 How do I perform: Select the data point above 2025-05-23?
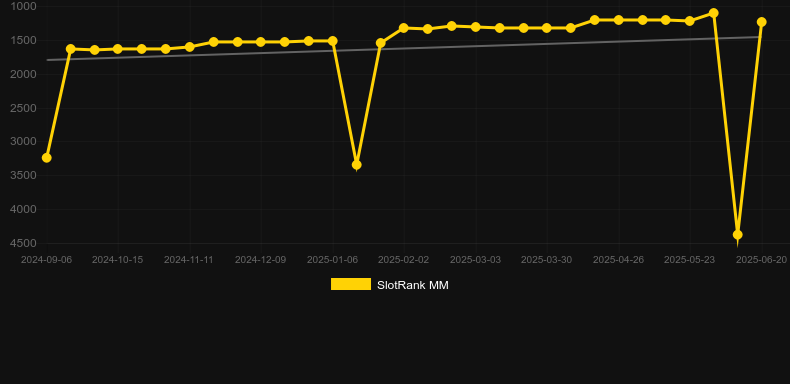click(690, 21)
